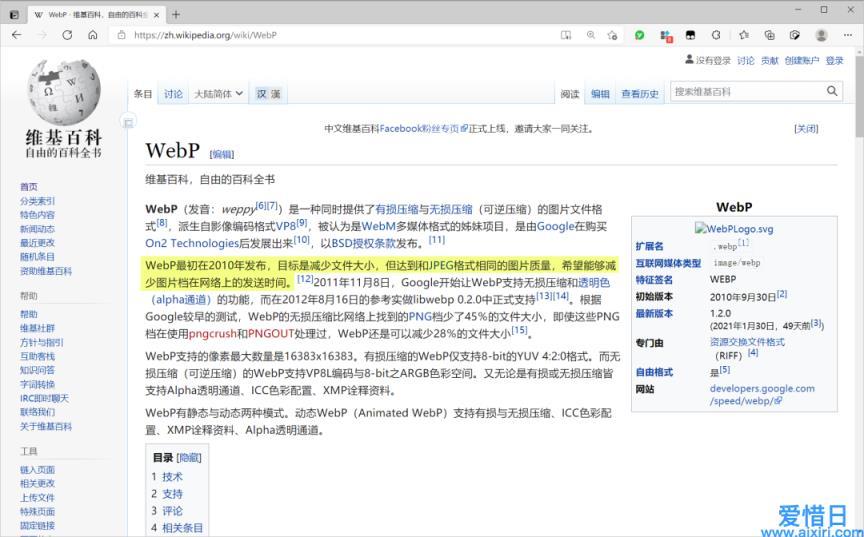Open the browser Favorites list icon

point(743,35)
